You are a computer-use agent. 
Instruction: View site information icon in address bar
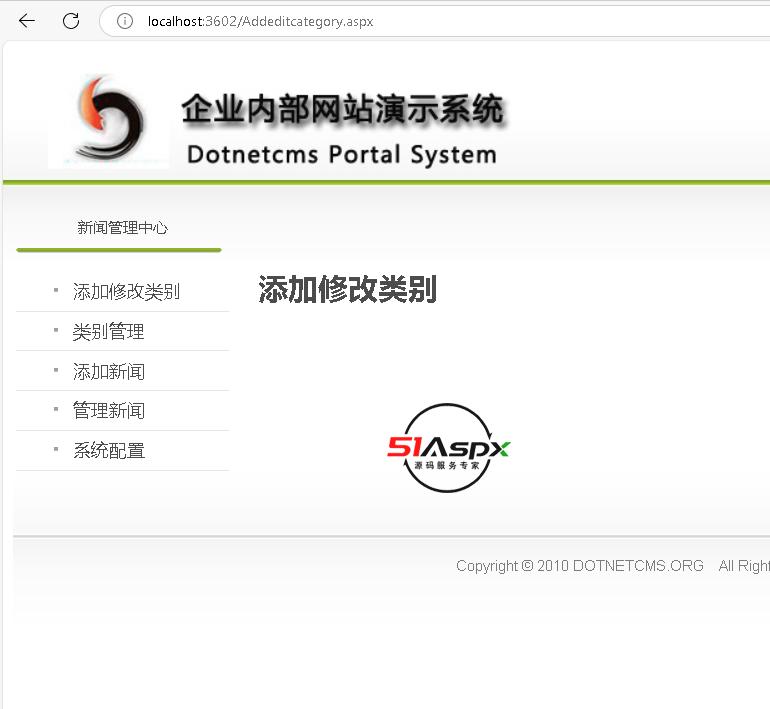point(125,21)
